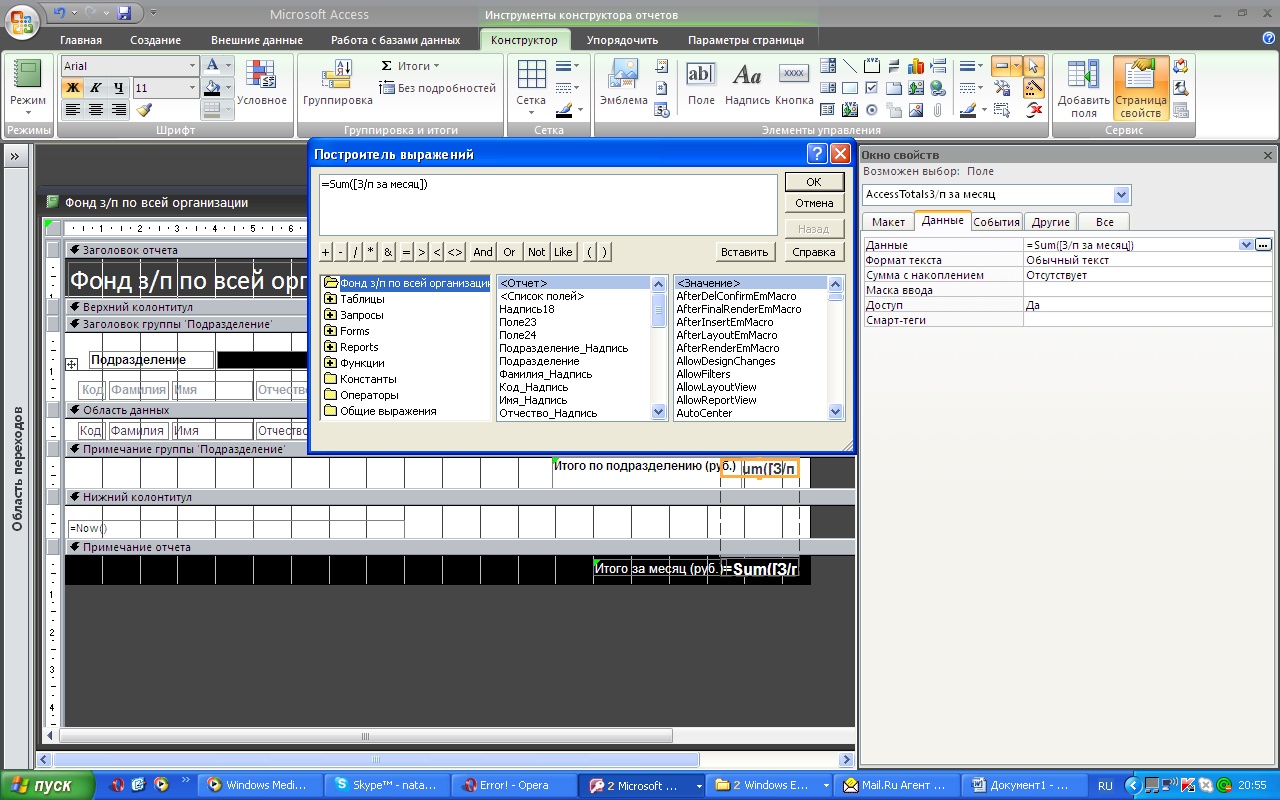This screenshot has width=1280, height=800.
Task: Click the expression text box area
Action: click(x=548, y=205)
